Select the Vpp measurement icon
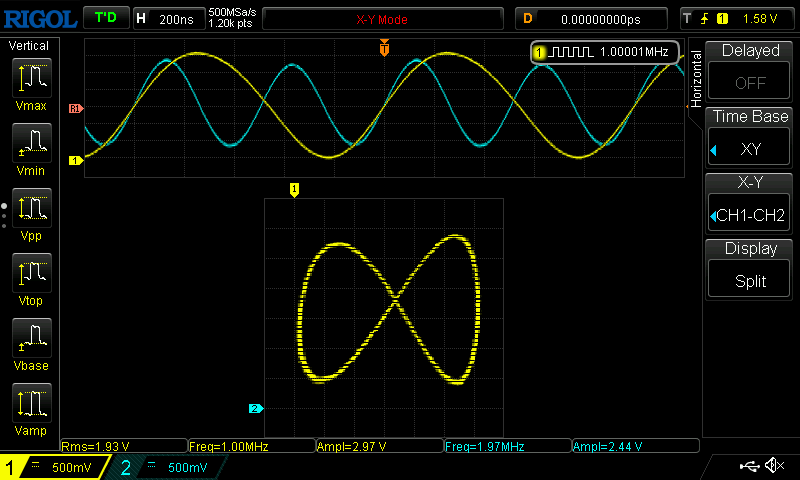The width and height of the screenshot is (800, 480). pos(32,208)
